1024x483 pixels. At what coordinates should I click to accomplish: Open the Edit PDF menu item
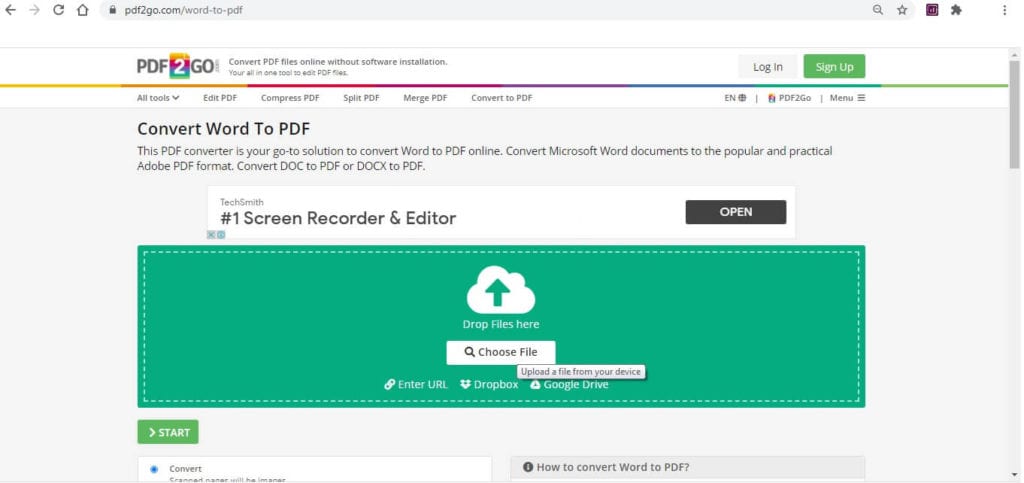tap(220, 98)
